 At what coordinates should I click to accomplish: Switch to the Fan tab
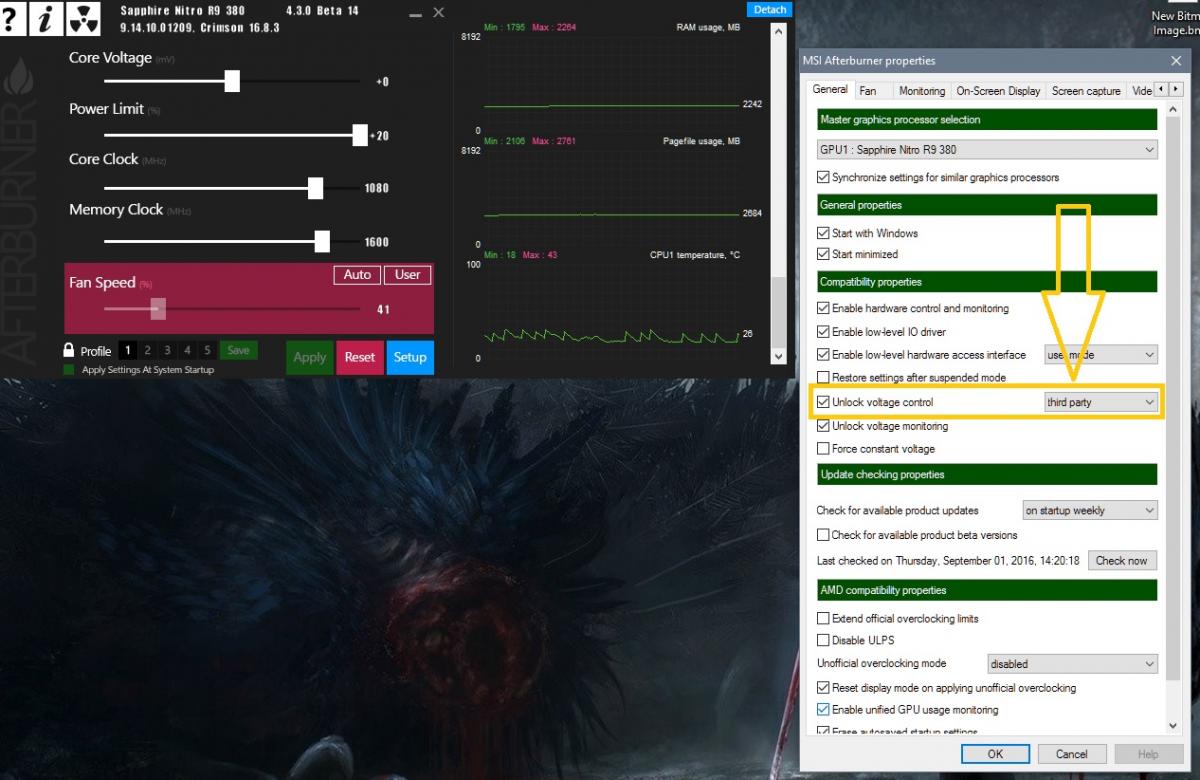pyautogui.click(x=868, y=91)
